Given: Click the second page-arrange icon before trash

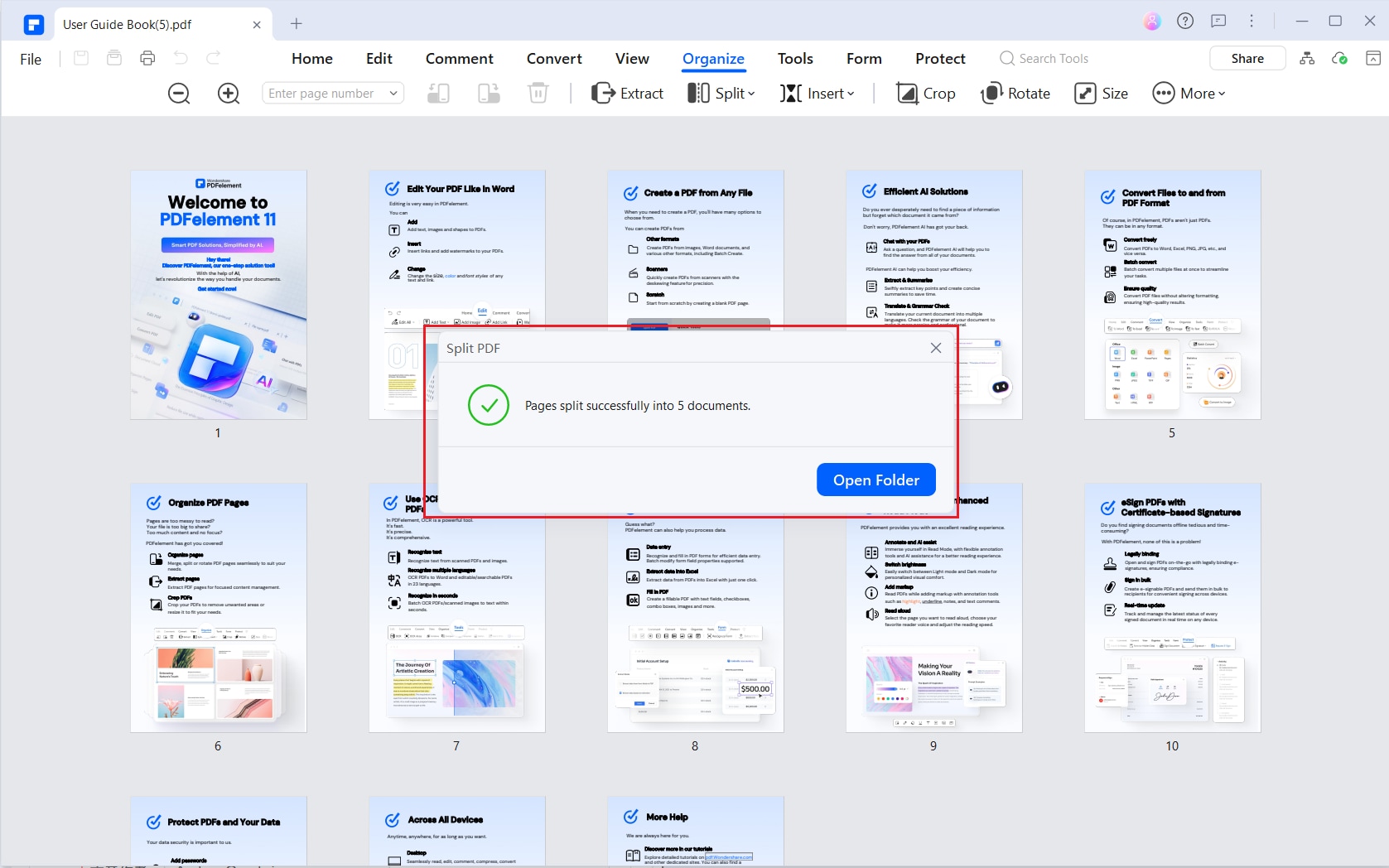Looking at the screenshot, I should [x=489, y=94].
